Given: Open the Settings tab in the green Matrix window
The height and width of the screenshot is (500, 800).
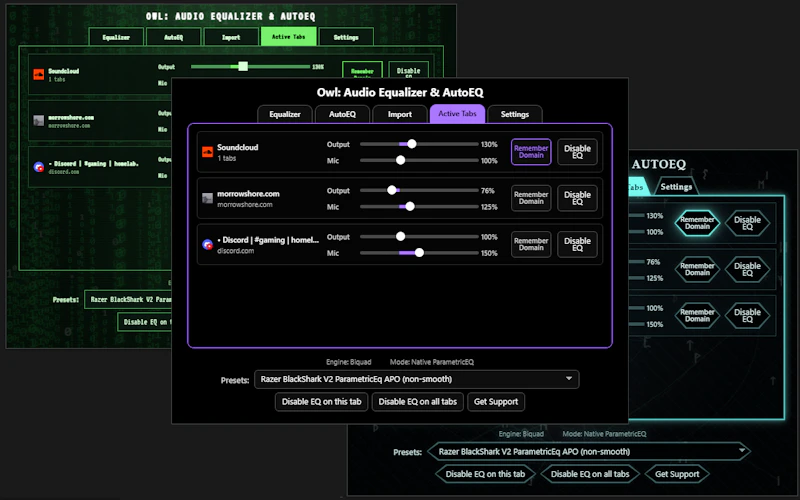Looking at the screenshot, I should pos(346,37).
